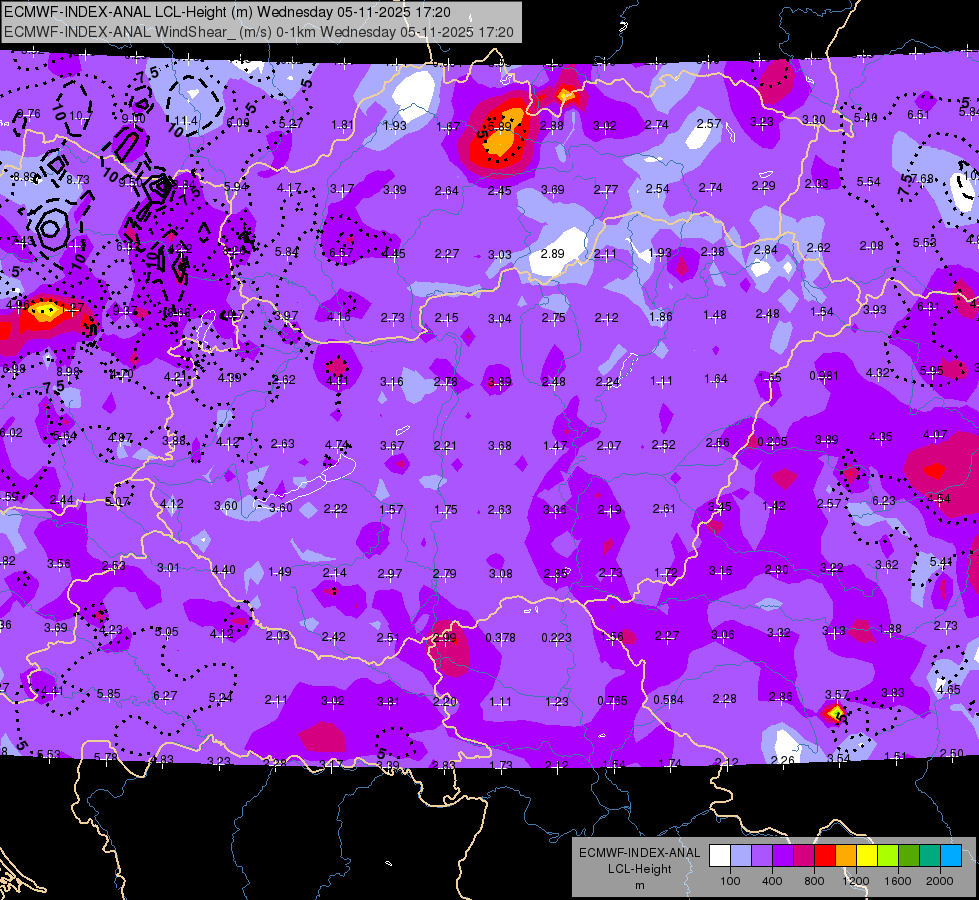Click the grid value 0.223
The width and height of the screenshot is (979, 900).
pos(556,638)
